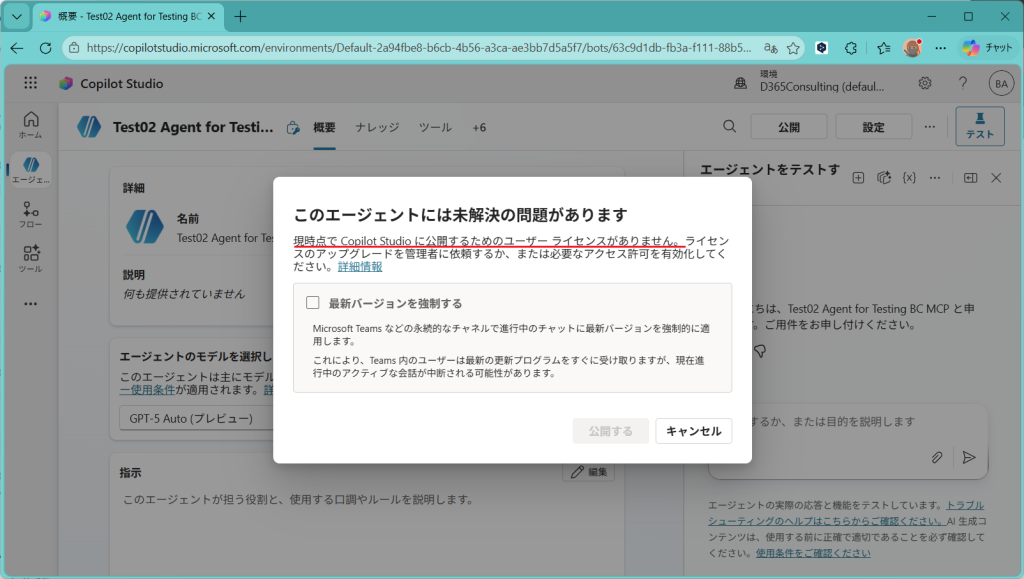Click the キャンセル button in dialog
The height and width of the screenshot is (579, 1024).
coord(693,431)
